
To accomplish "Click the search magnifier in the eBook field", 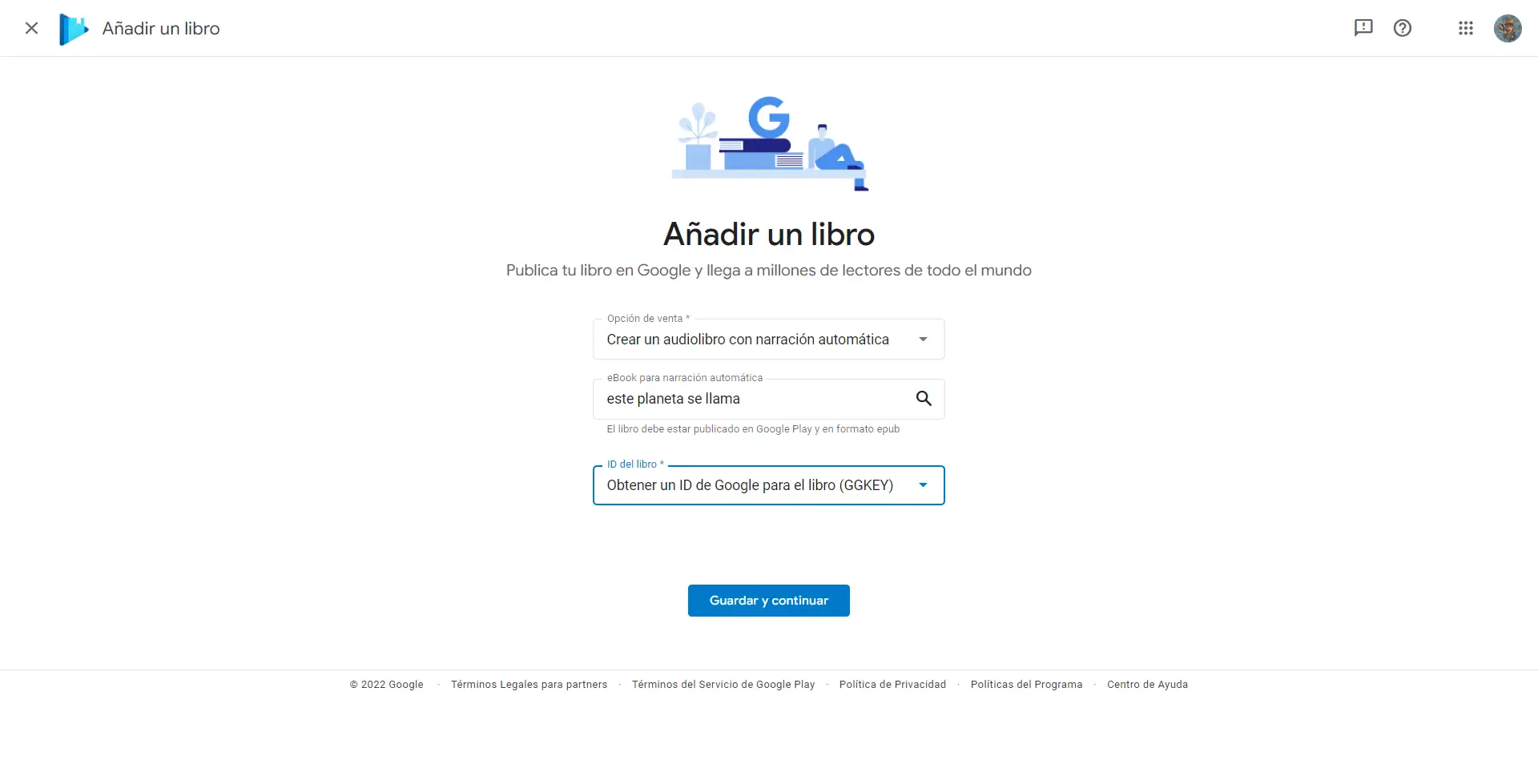I will click(x=924, y=398).
